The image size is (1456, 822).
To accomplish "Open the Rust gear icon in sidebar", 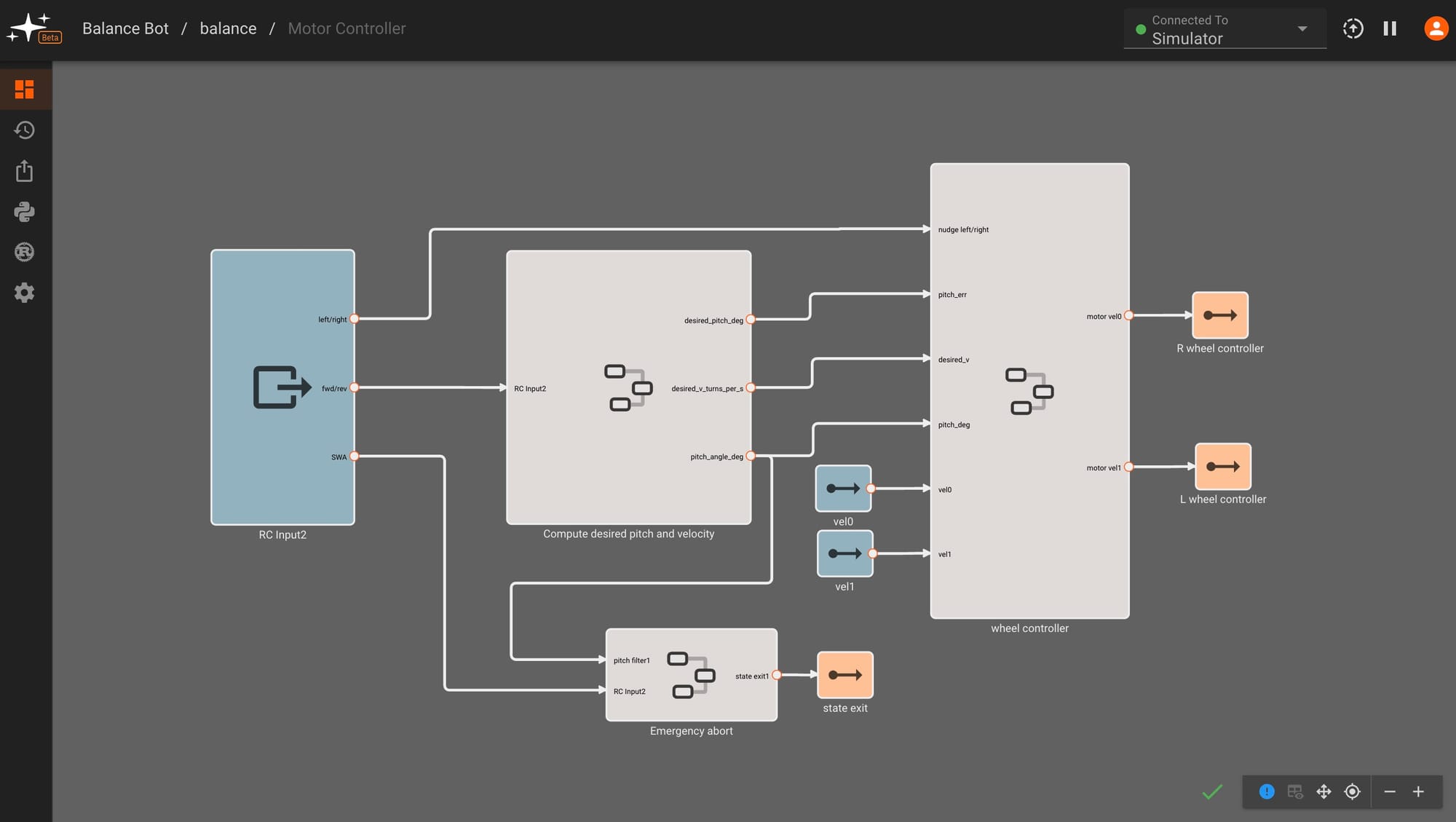I will point(25,252).
